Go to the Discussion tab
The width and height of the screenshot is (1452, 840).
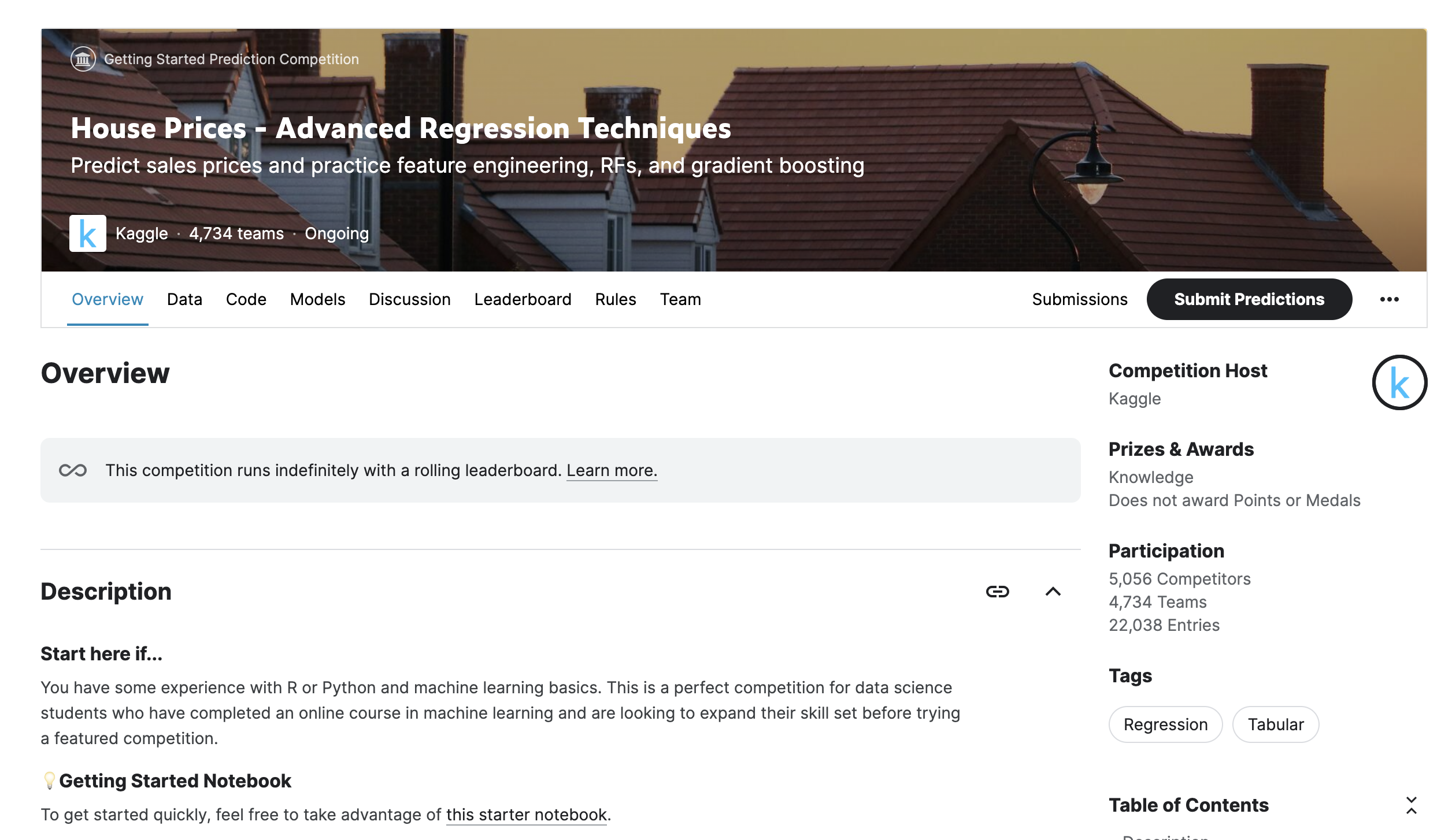[409, 299]
